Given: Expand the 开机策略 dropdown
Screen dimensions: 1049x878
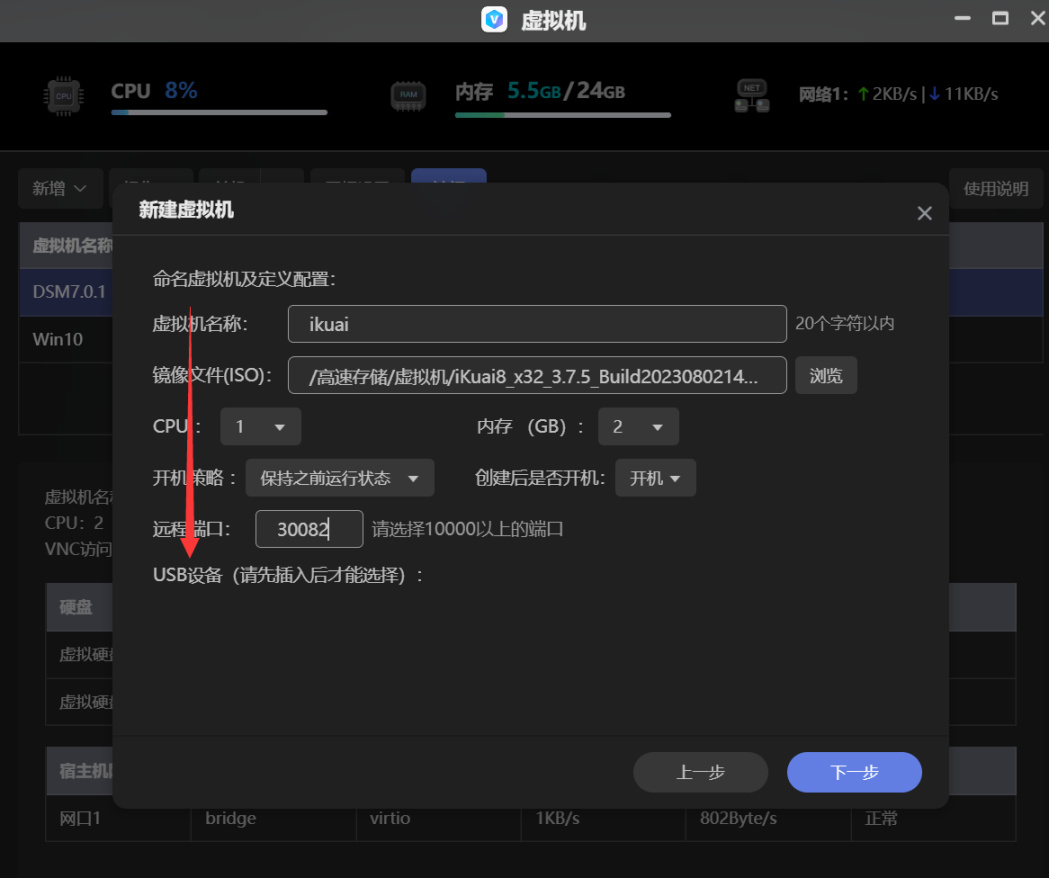Looking at the screenshot, I should (x=340, y=478).
